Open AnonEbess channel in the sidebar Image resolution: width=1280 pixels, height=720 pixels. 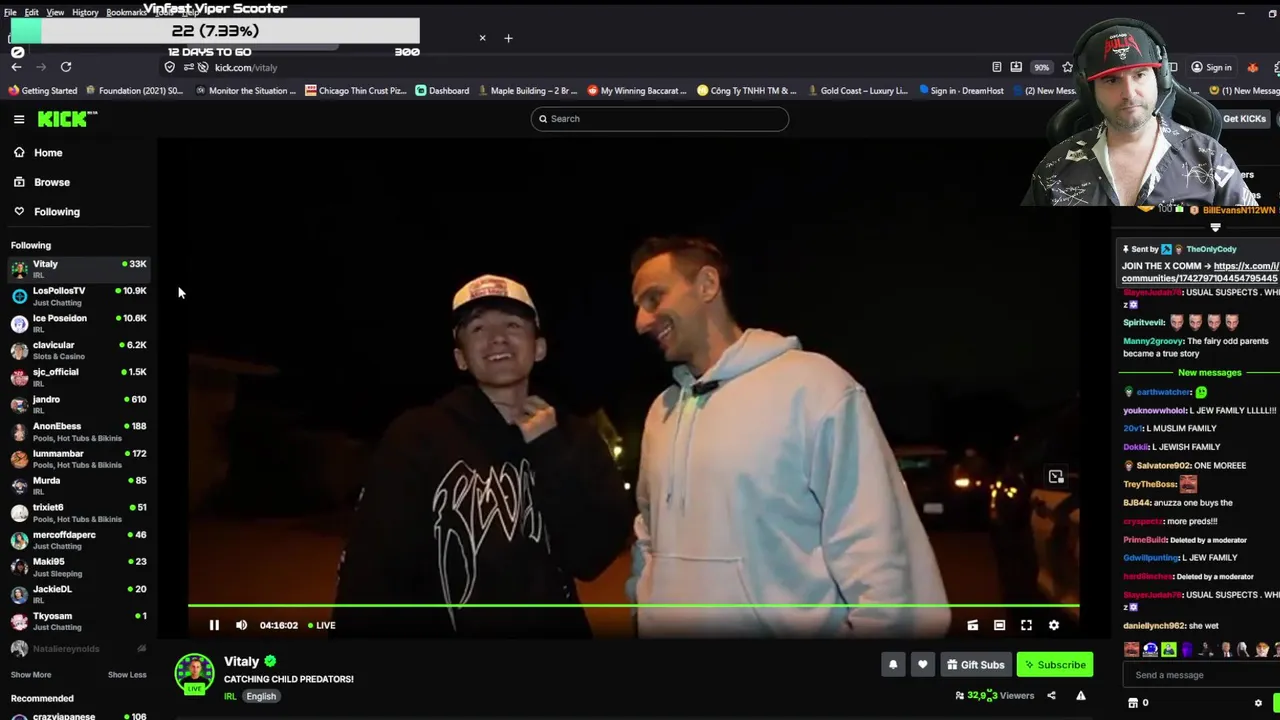[x=78, y=431]
